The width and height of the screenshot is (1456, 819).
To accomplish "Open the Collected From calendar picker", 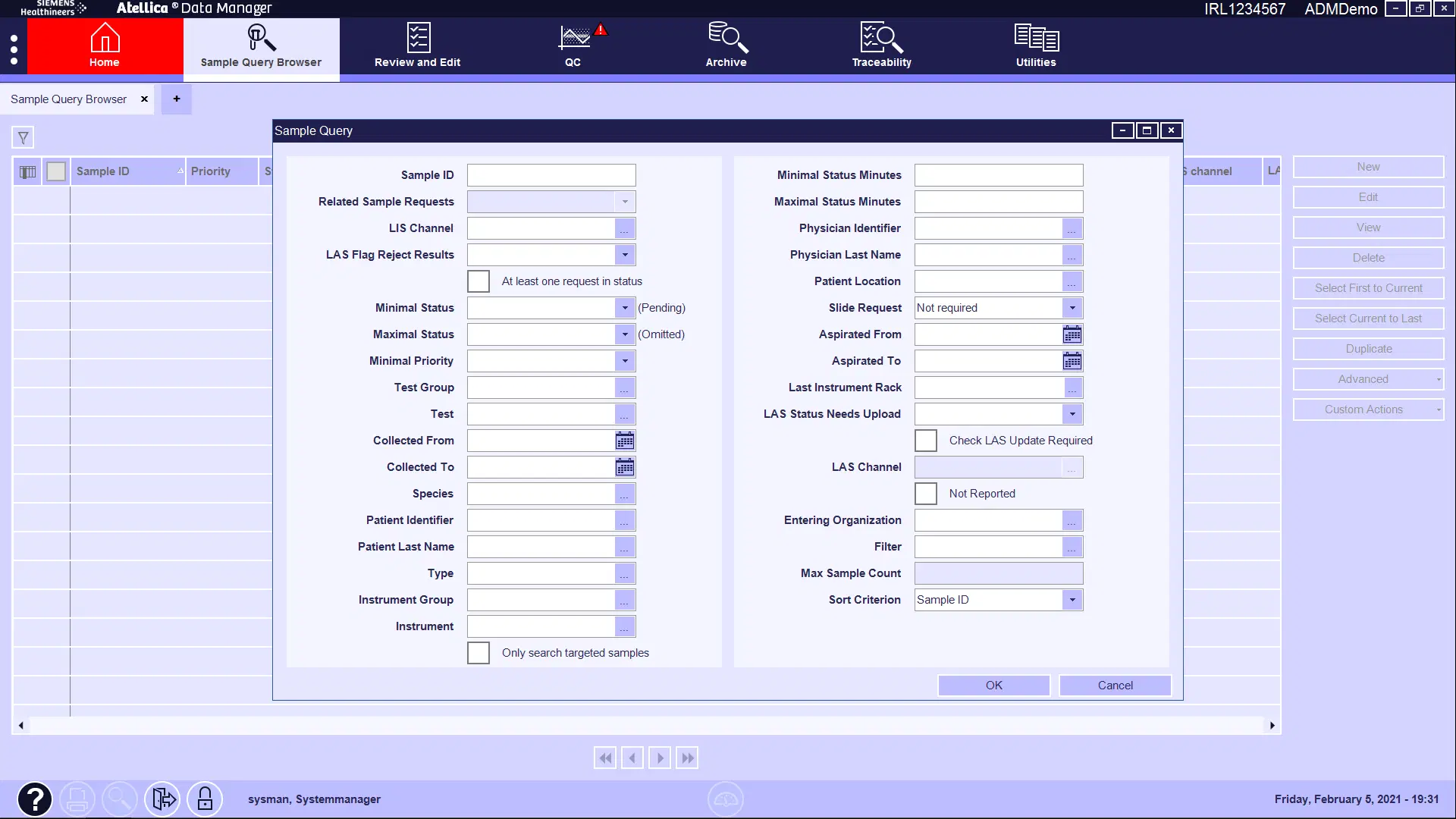I will tap(624, 441).
